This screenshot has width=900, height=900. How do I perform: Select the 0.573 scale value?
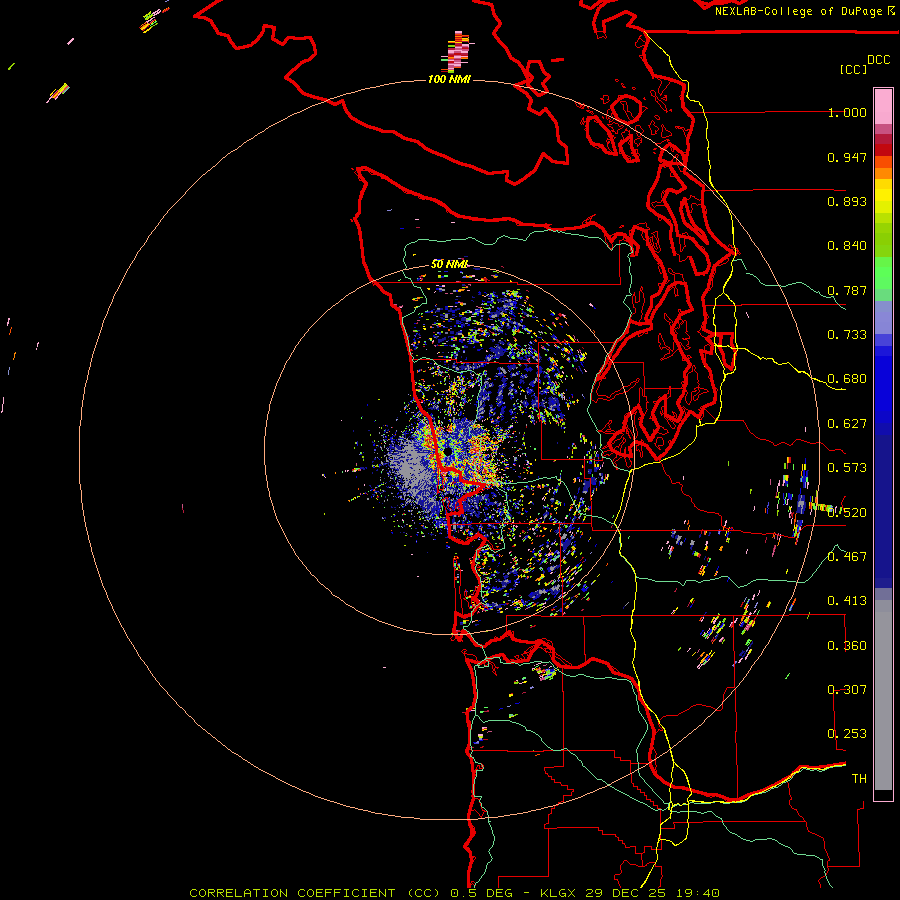(847, 468)
